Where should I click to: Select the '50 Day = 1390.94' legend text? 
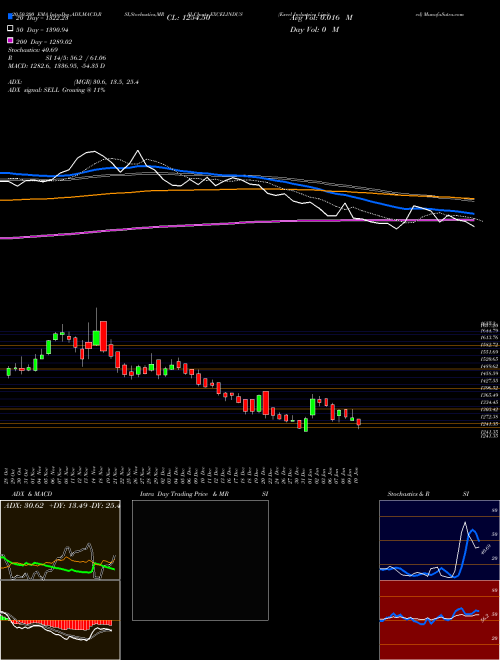[x=42, y=30]
